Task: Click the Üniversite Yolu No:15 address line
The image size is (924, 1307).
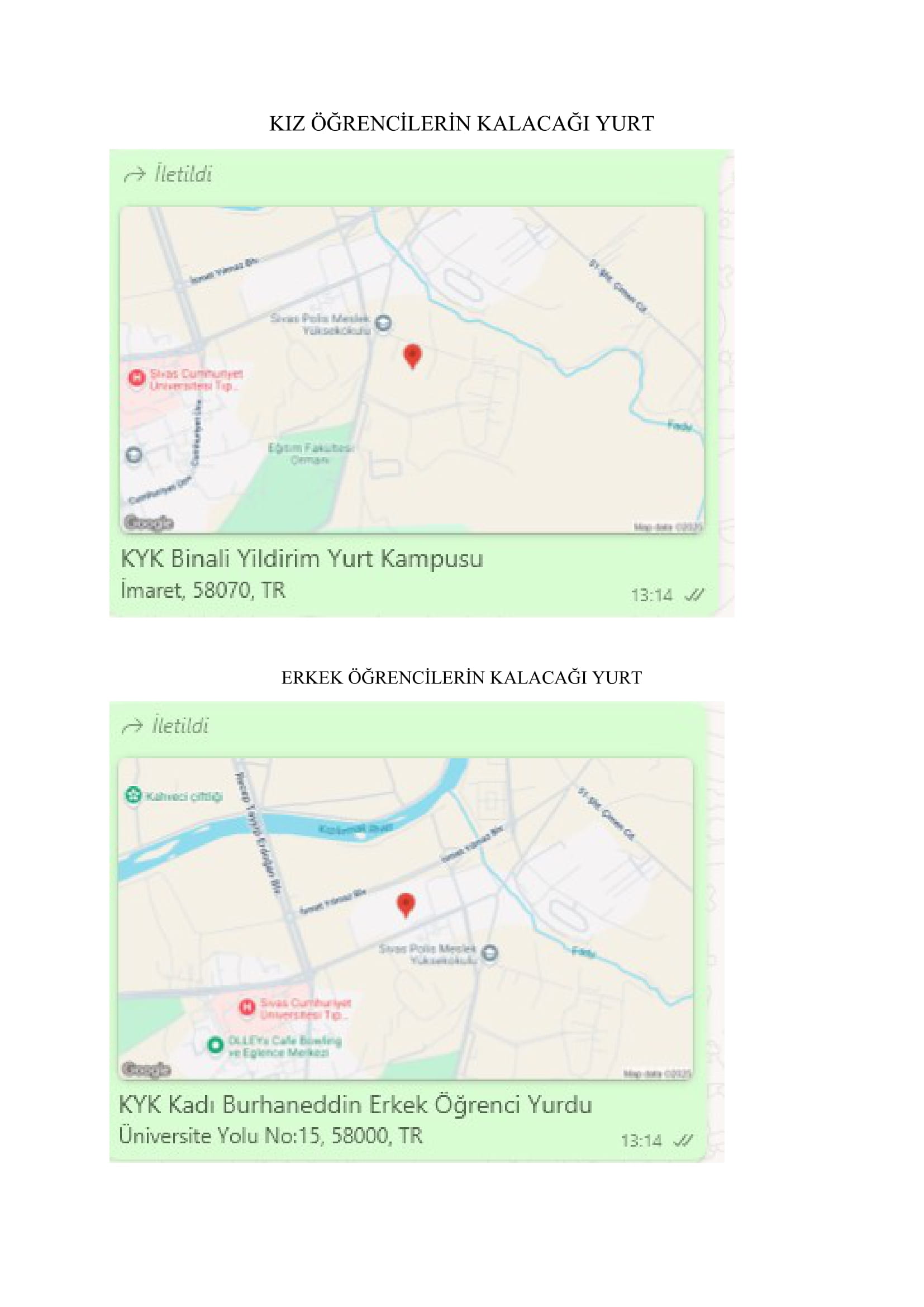Action: click(x=271, y=1135)
